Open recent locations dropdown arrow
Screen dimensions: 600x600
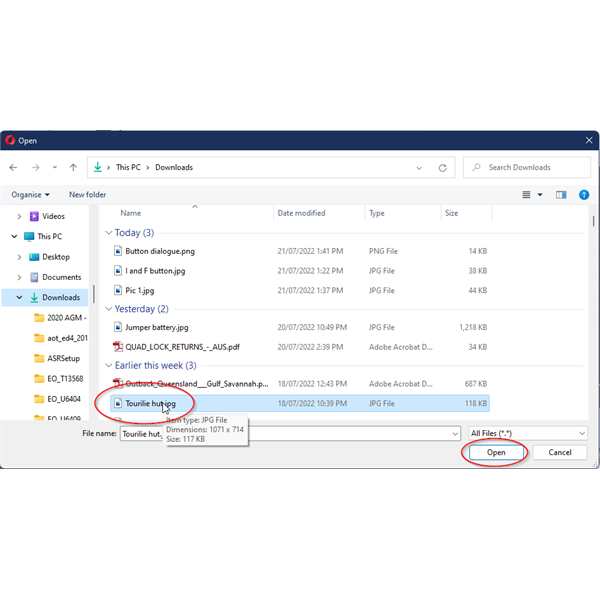coord(55,168)
